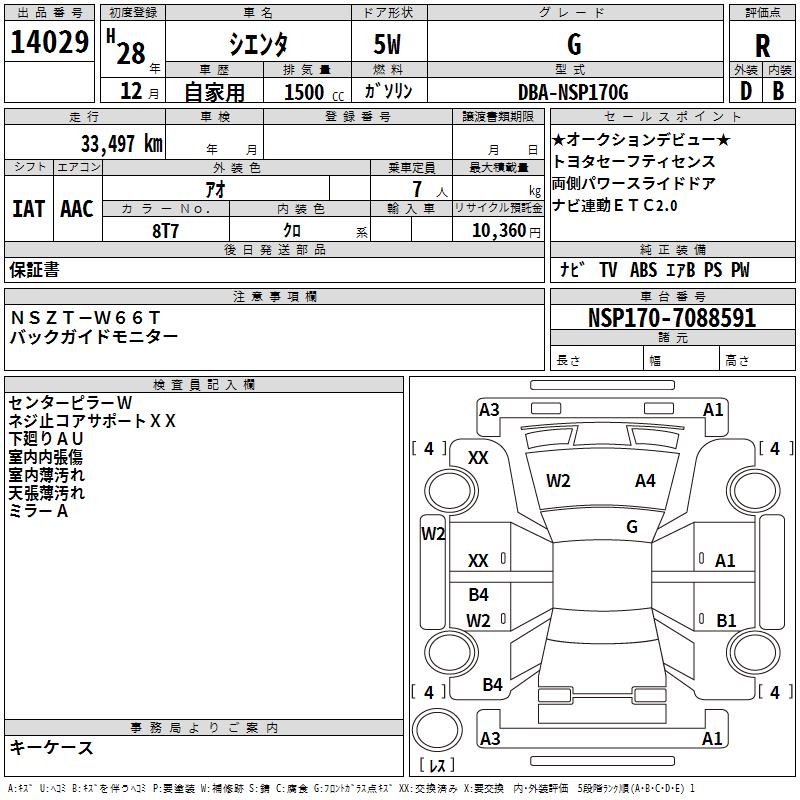Click the G windshield chip mark
The width and height of the screenshot is (800, 800).
tap(632, 527)
